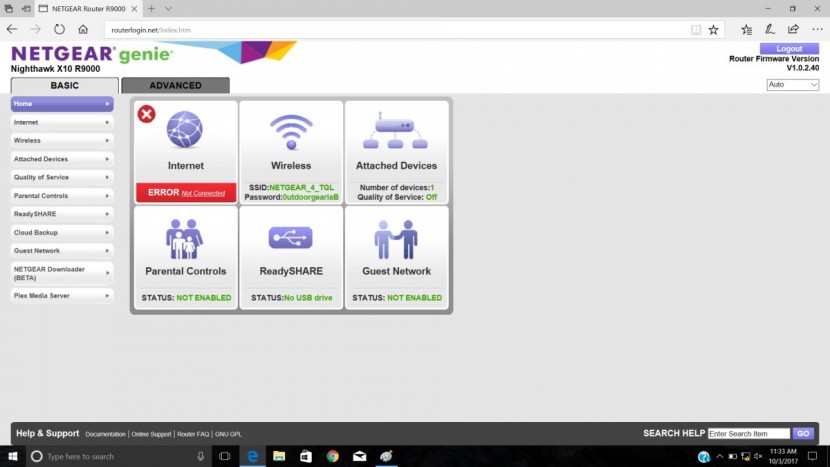
Task: Open the GNU GPL link
Action: [228, 434]
